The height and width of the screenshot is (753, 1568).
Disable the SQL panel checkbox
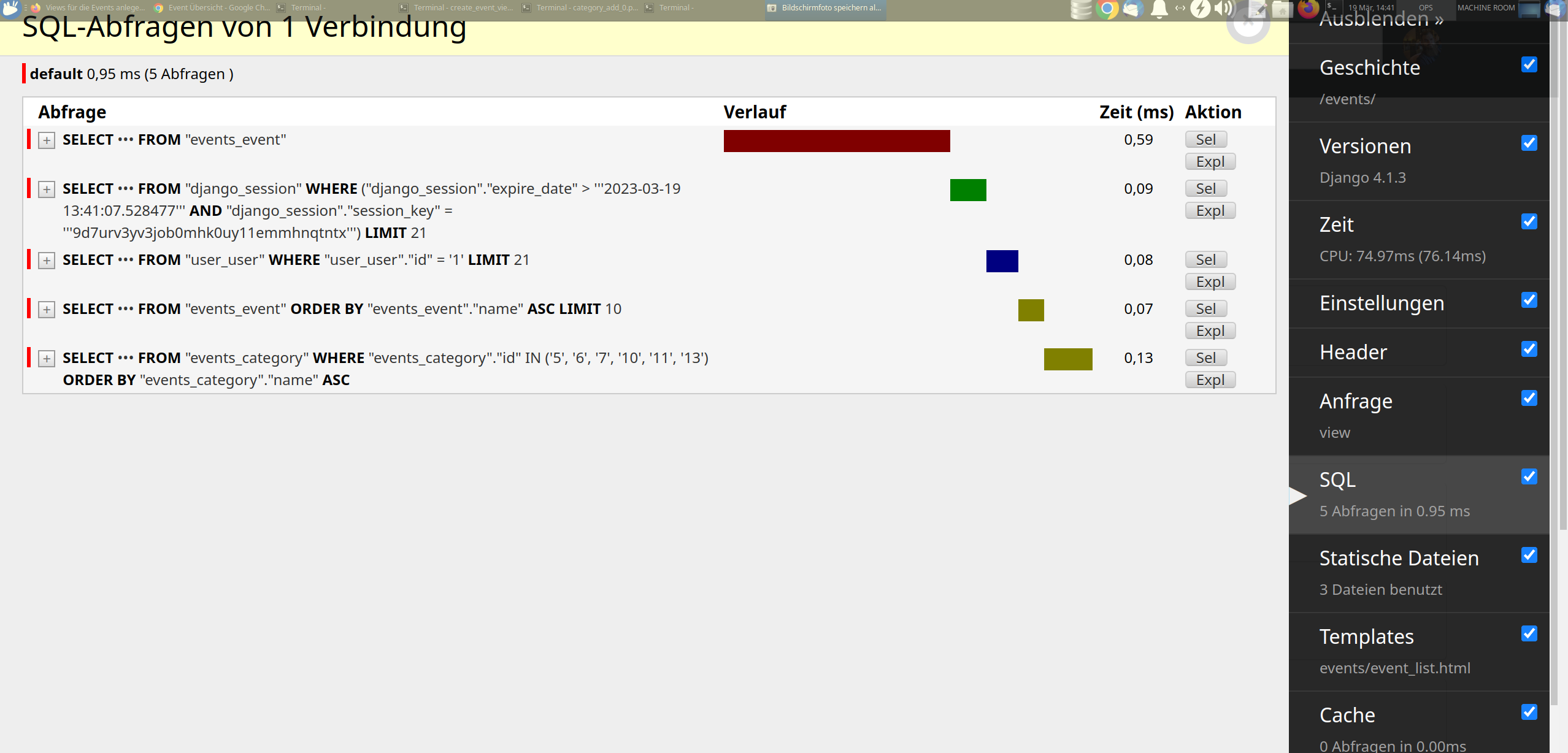click(1529, 476)
